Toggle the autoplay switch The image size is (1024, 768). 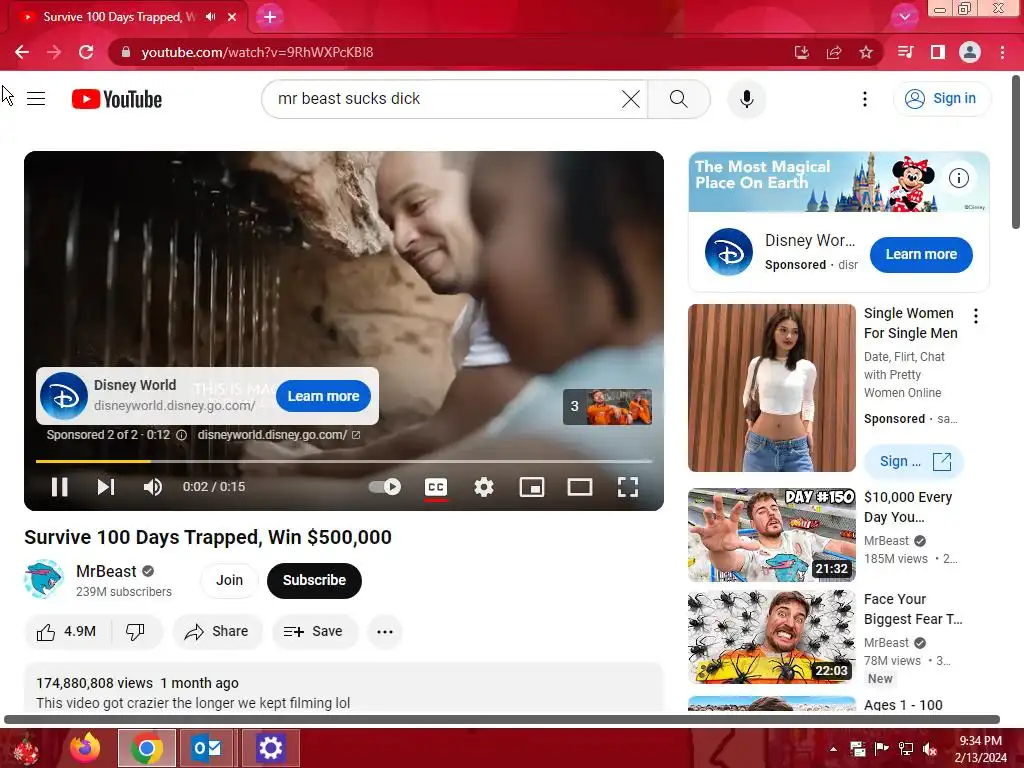click(x=385, y=487)
